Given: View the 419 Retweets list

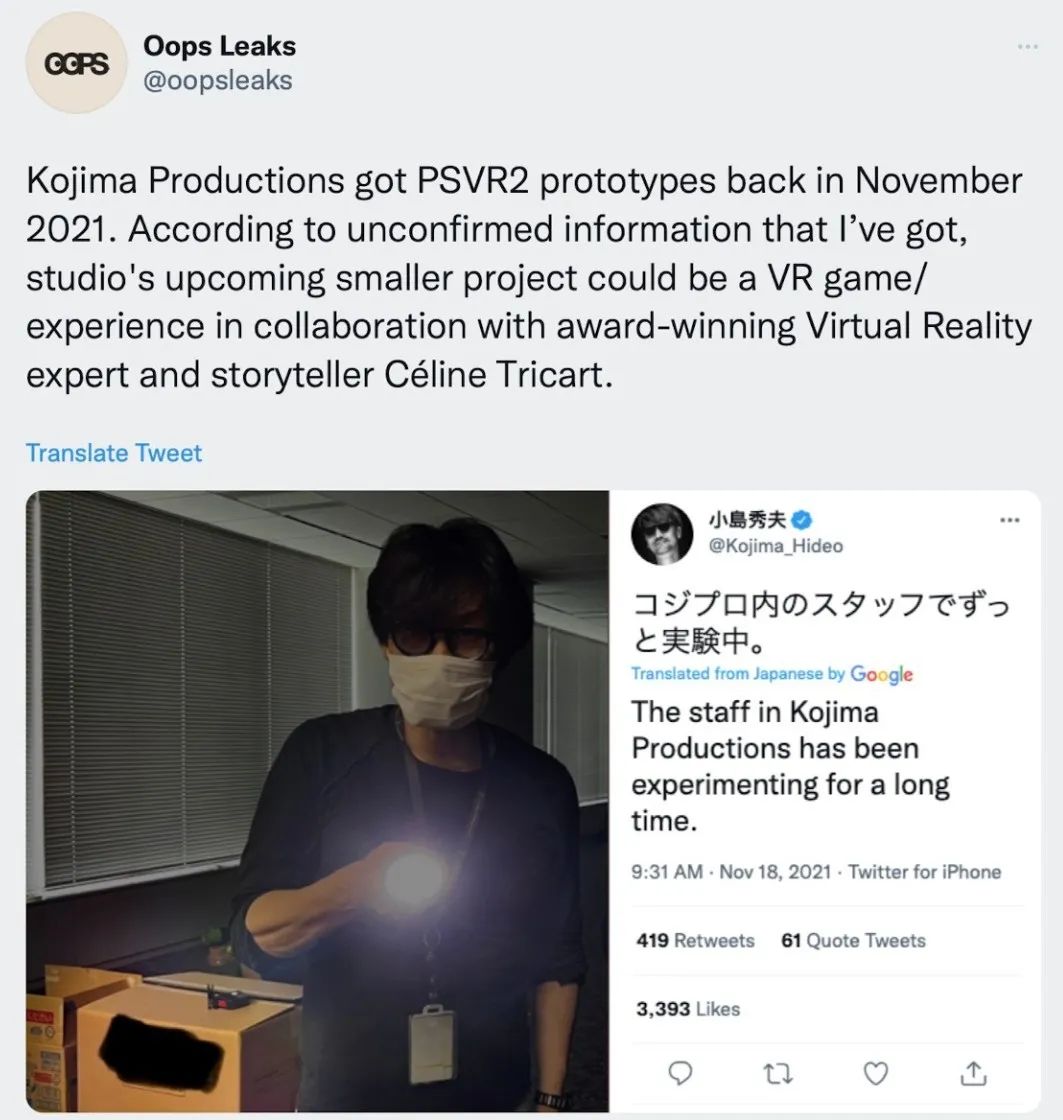Looking at the screenshot, I should [695, 941].
